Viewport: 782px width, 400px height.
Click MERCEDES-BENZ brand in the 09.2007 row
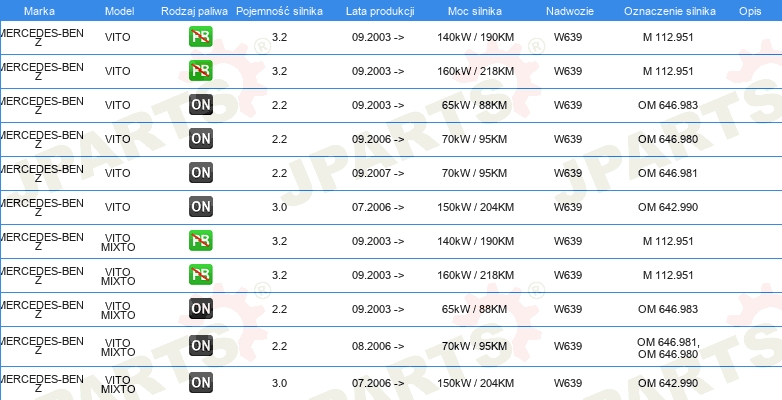pyautogui.click(x=42, y=174)
